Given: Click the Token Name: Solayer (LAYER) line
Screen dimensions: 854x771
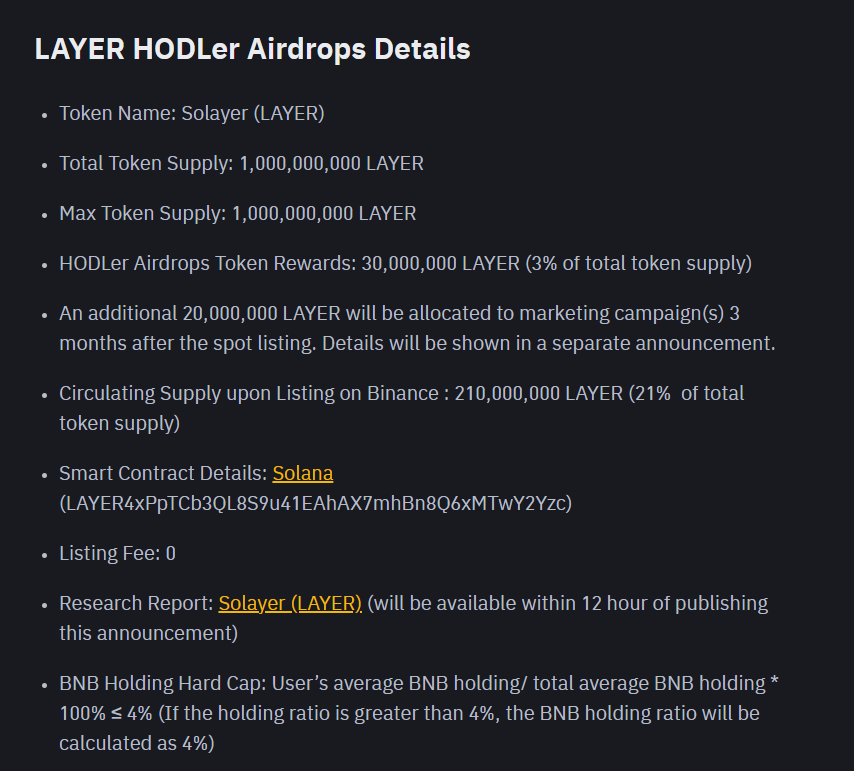Looking at the screenshot, I should point(192,113).
